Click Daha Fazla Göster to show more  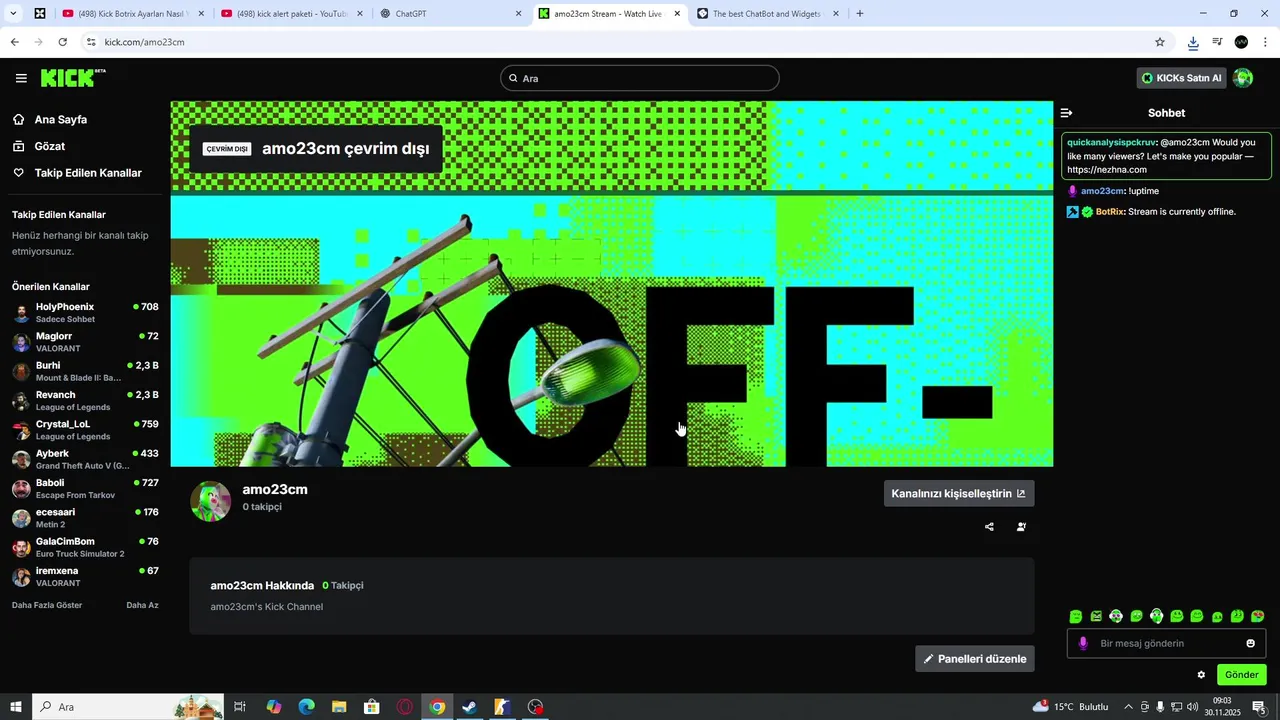click(47, 605)
